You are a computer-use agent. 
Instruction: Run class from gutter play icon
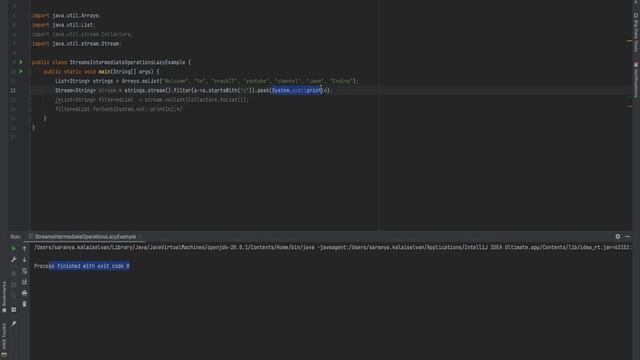(21, 62)
